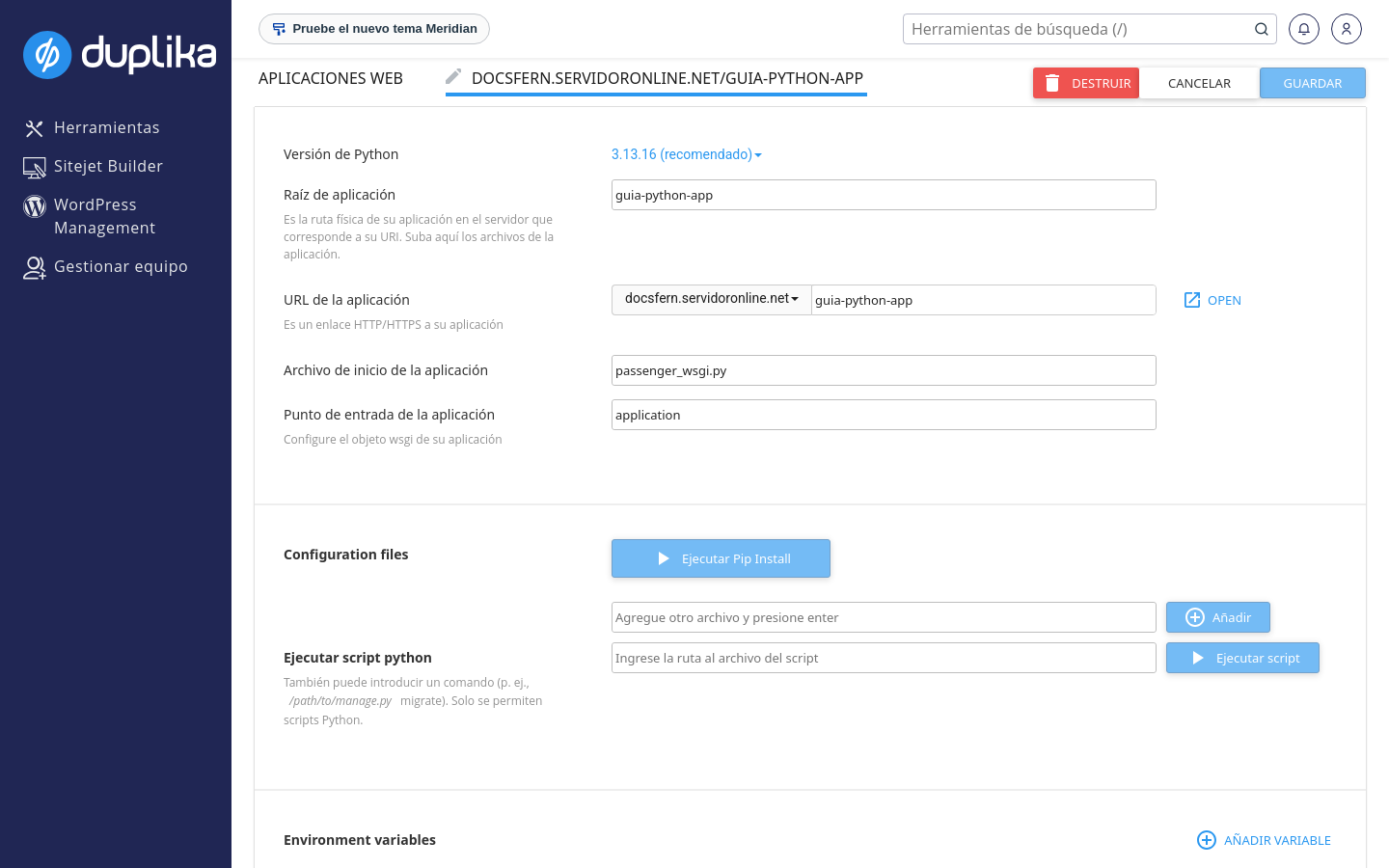Image resolution: width=1389 pixels, height=868 pixels.
Task: Click the Archivo de inicio passenger_wsgi.py field
Action: [x=884, y=370]
